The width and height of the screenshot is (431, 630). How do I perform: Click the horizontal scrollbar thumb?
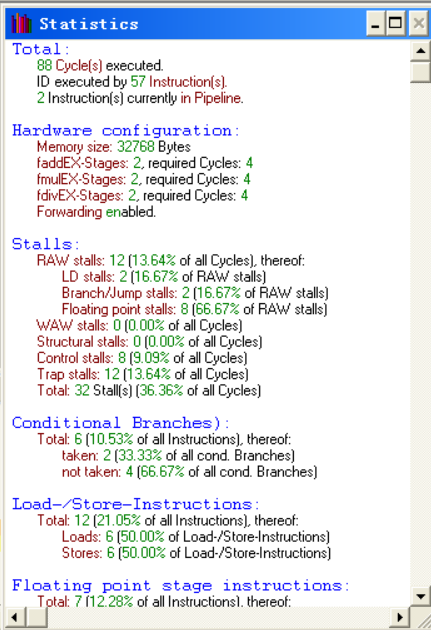tap(36, 618)
